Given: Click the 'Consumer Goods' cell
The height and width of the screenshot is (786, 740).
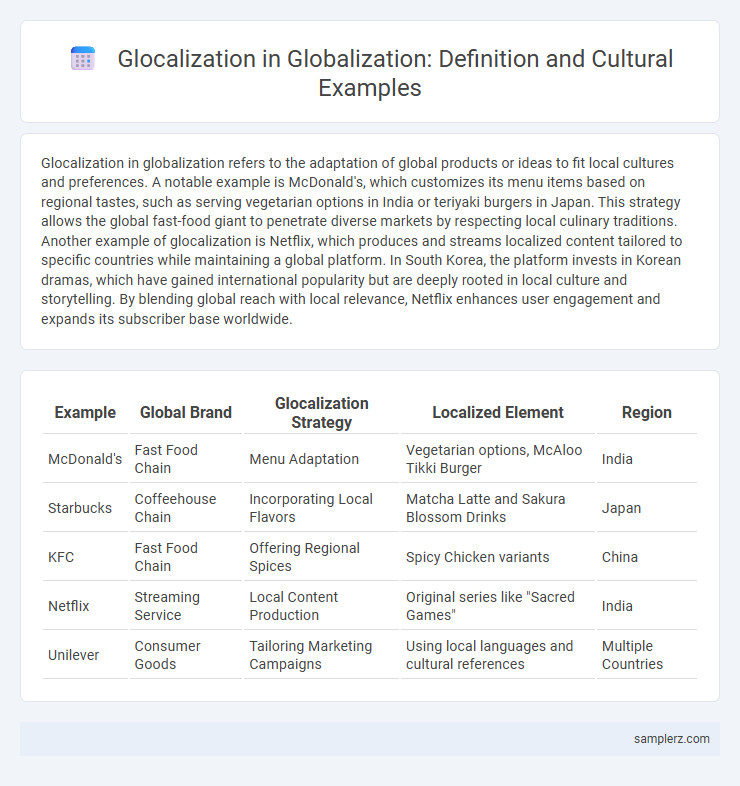Looking at the screenshot, I should point(186,655).
